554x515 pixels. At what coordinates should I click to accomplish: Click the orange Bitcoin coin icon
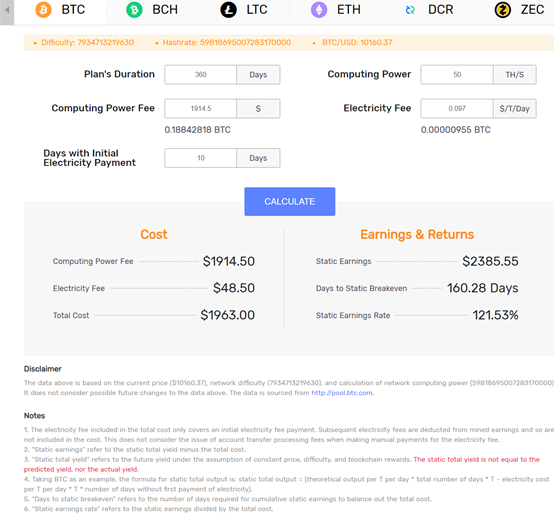click(43, 10)
